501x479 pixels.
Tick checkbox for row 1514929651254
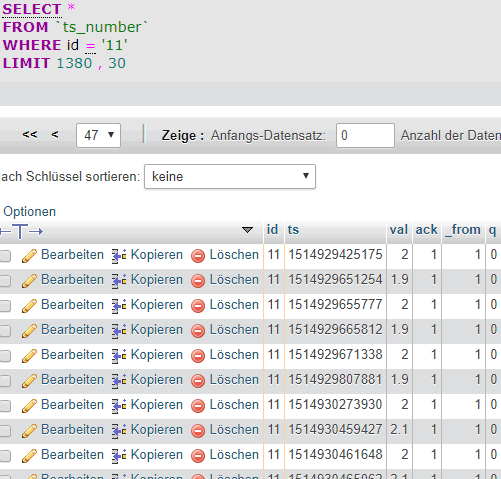(x=5, y=281)
